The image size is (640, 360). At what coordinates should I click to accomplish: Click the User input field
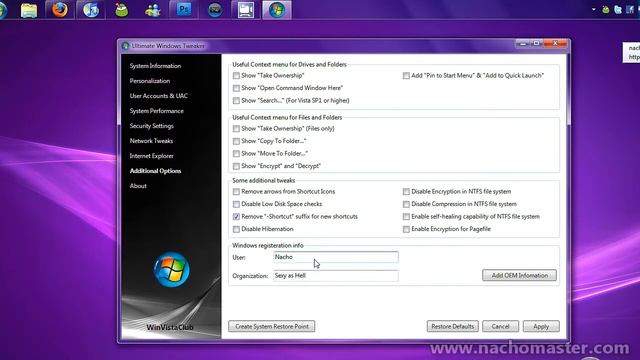click(x=336, y=257)
